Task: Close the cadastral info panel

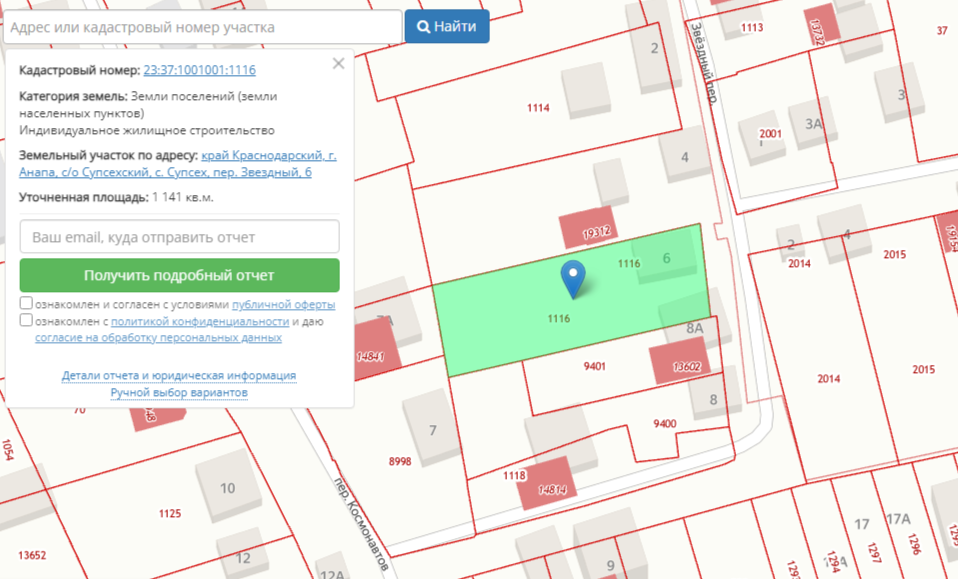Action: pos(338,64)
